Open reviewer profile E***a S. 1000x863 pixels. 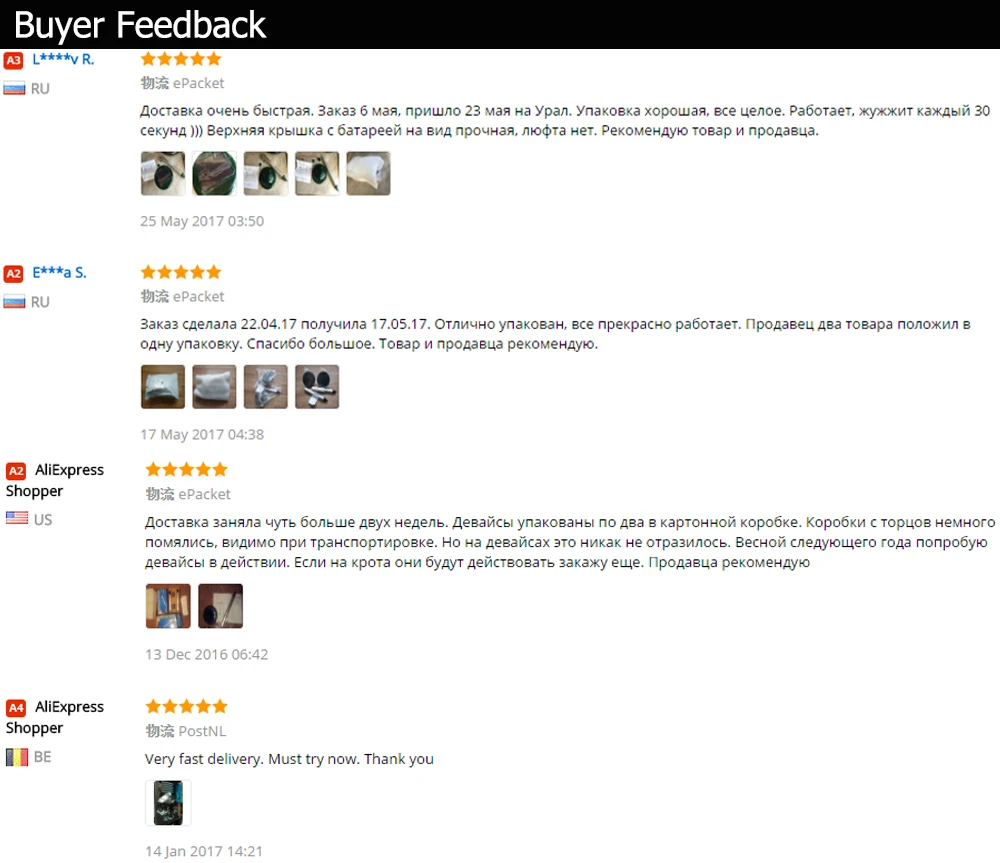(59, 272)
